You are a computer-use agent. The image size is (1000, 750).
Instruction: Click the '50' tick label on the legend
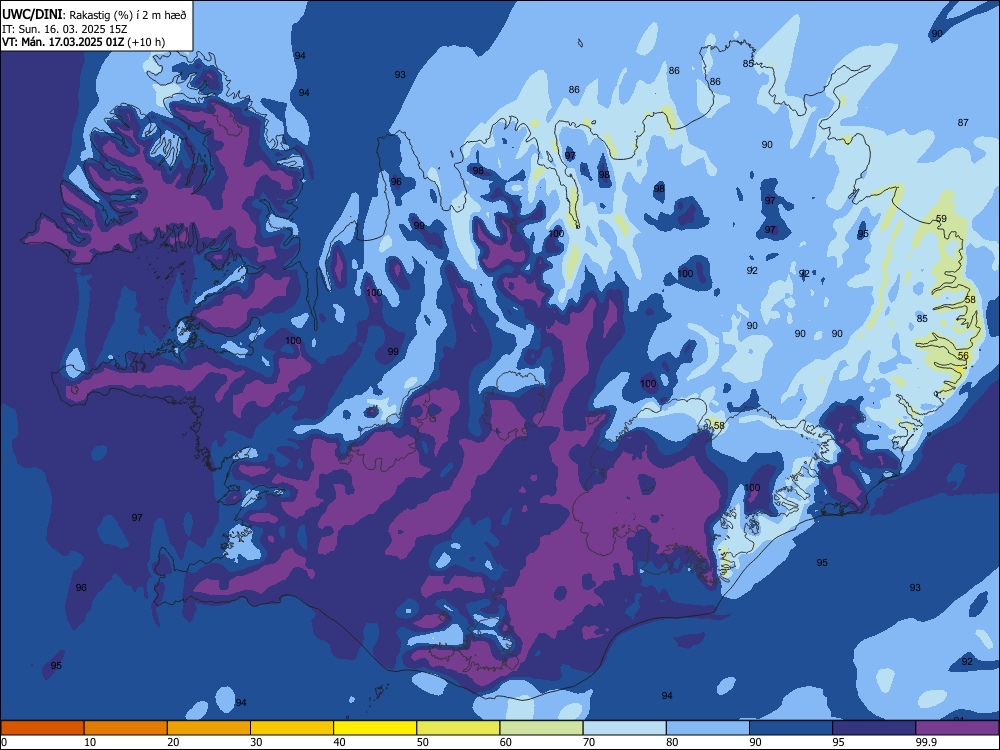click(x=423, y=742)
